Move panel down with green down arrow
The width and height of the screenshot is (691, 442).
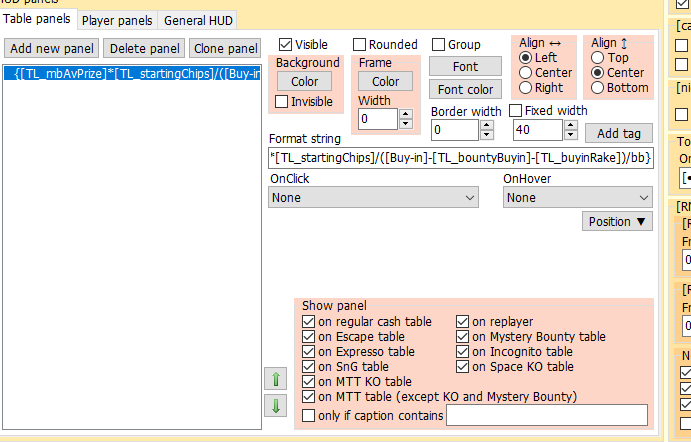click(x=276, y=405)
